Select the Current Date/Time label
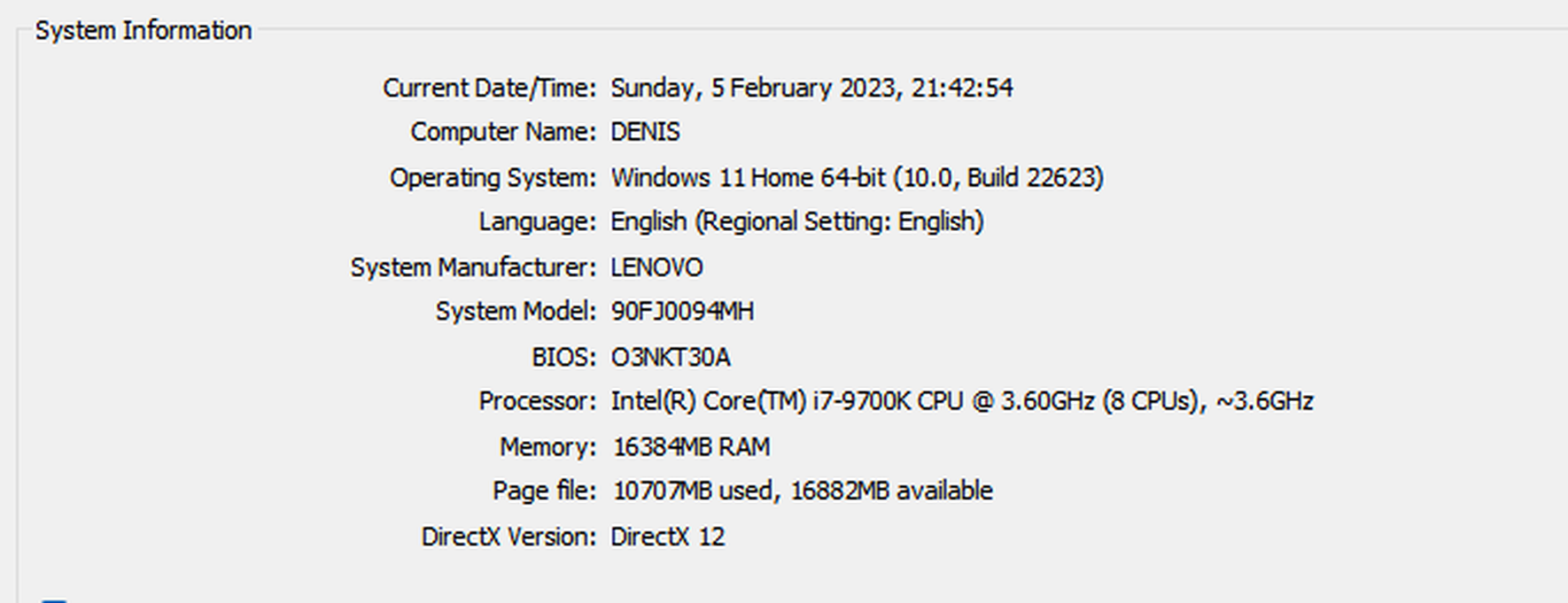 (x=490, y=88)
